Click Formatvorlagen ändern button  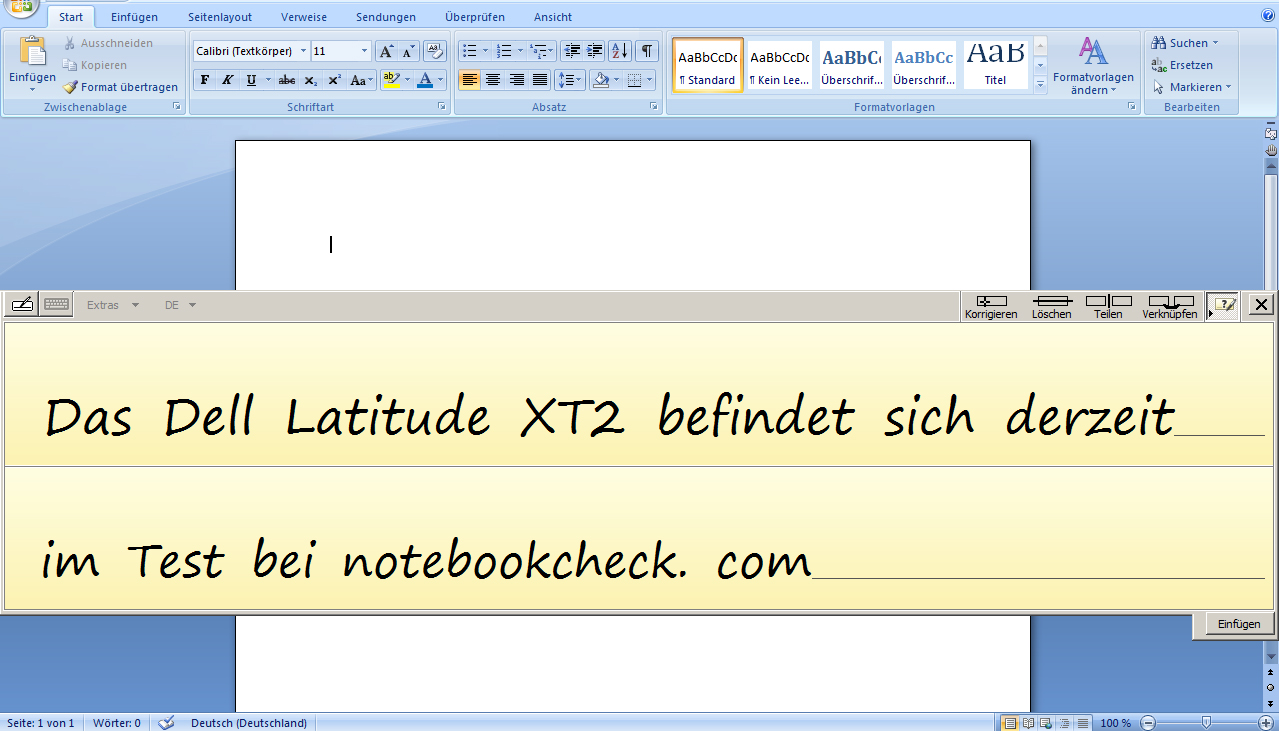click(x=1093, y=65)
